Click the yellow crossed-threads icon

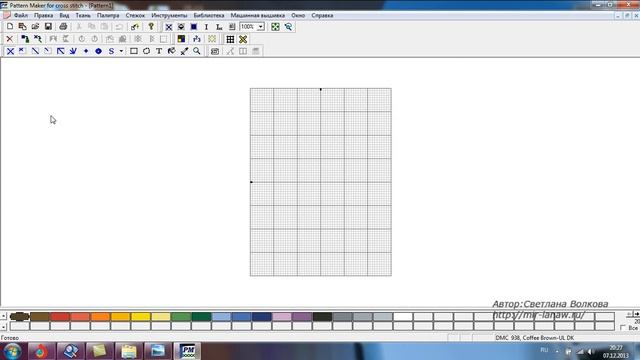(243, 39)
